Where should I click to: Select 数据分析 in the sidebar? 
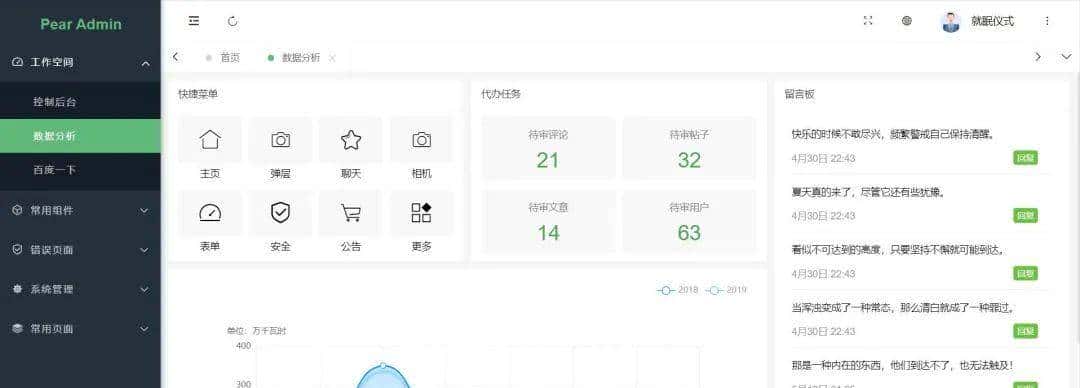(81, 136)
